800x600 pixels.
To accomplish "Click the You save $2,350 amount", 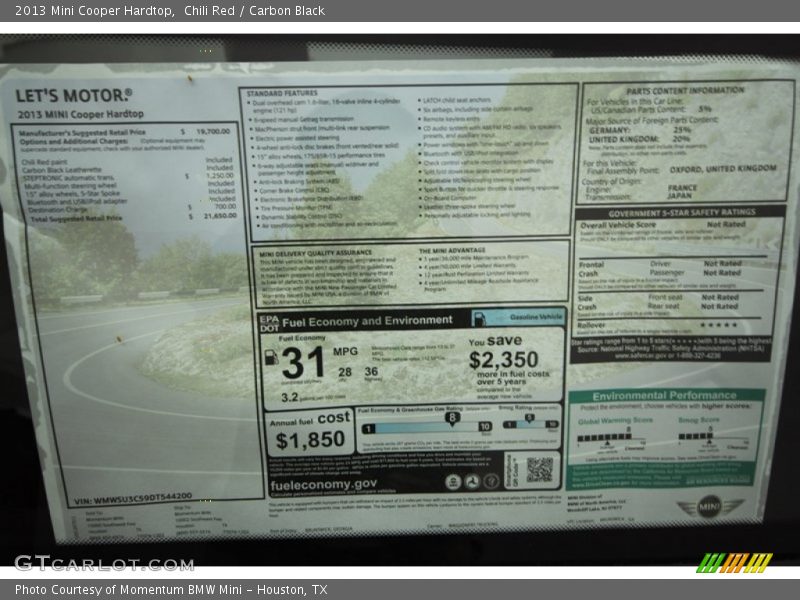I will click(x=504, y=360).
